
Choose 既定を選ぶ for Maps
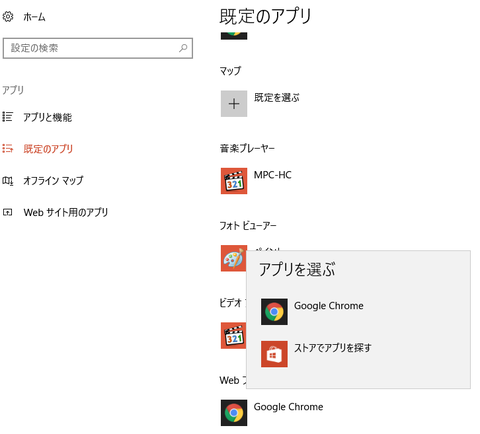click(x=277, y=98)
